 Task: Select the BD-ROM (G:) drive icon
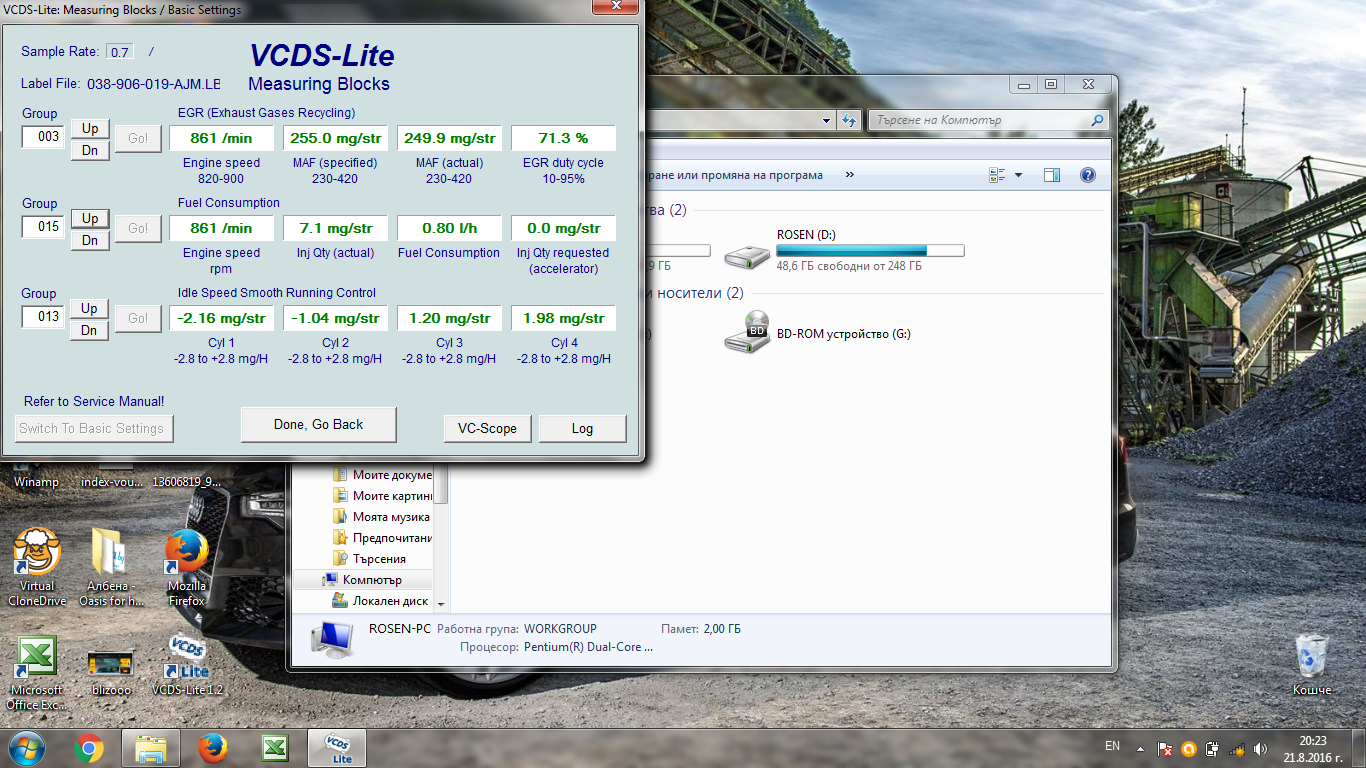747,332
